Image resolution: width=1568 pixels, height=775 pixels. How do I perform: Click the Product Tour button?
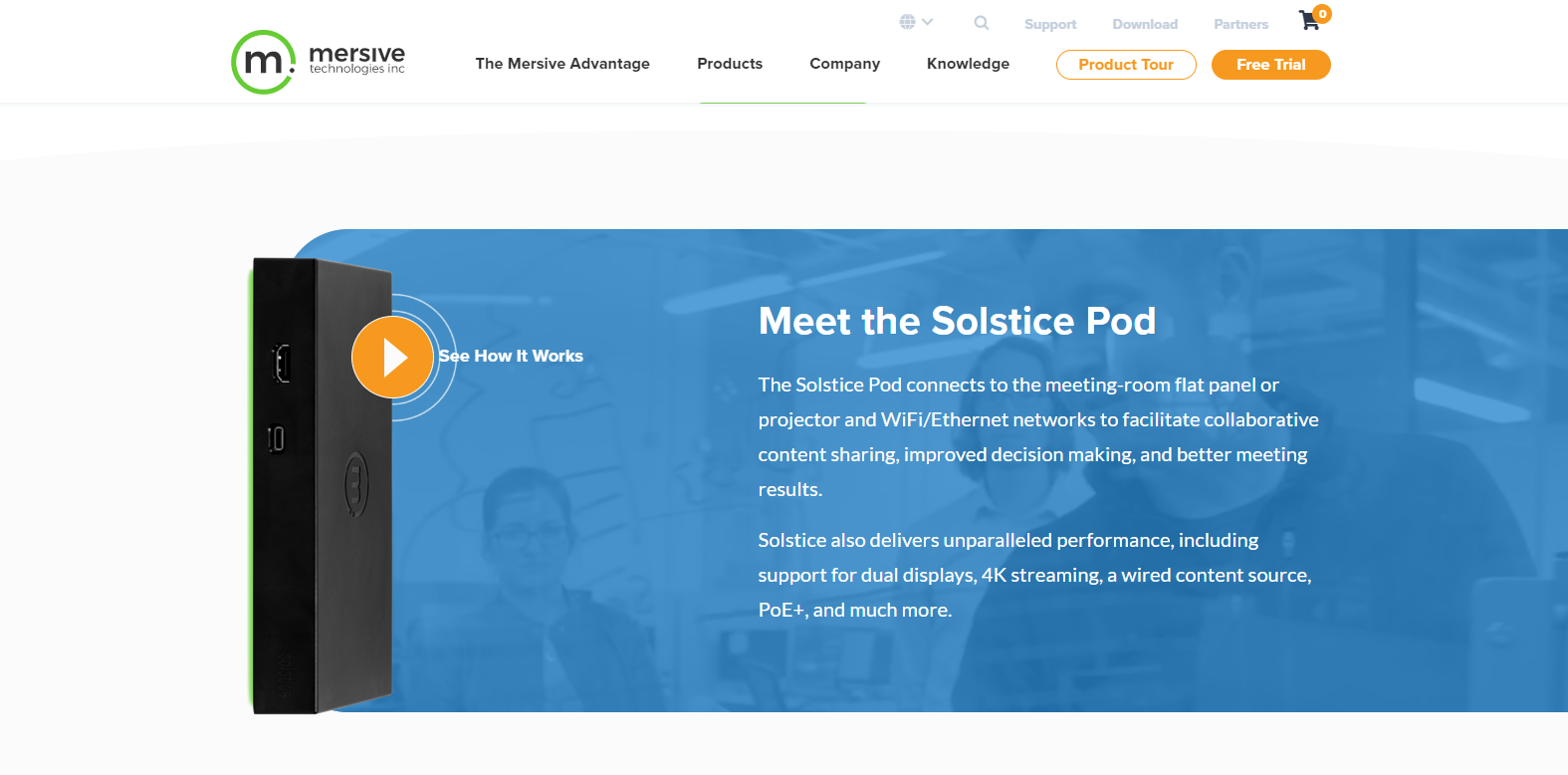click(1126, 65)
